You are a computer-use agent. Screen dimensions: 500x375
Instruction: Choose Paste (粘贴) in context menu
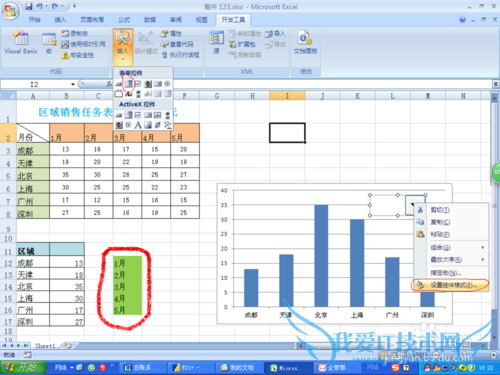[x=451, y=234]
